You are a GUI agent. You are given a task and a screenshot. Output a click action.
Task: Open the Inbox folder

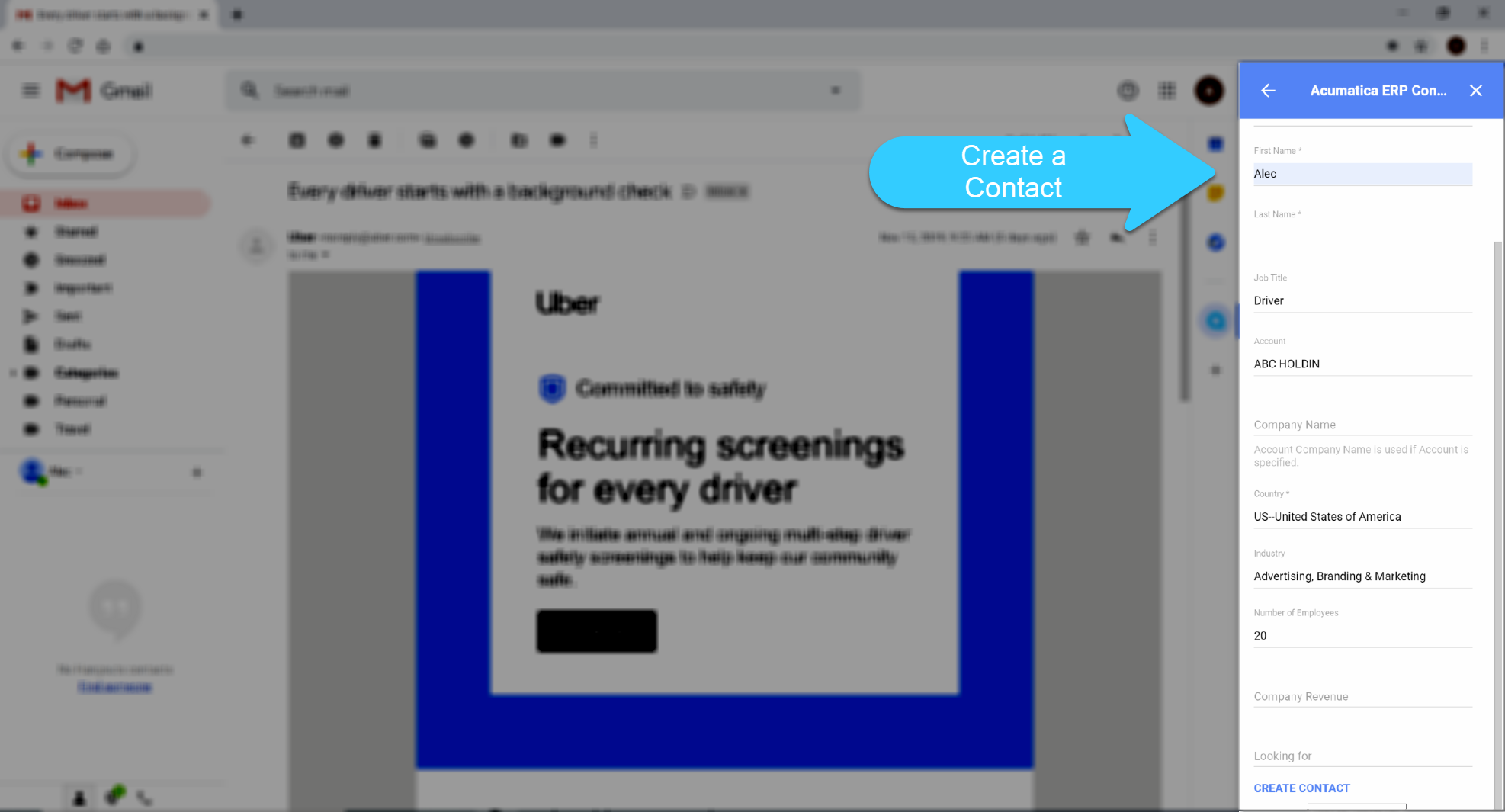point(104,204)
